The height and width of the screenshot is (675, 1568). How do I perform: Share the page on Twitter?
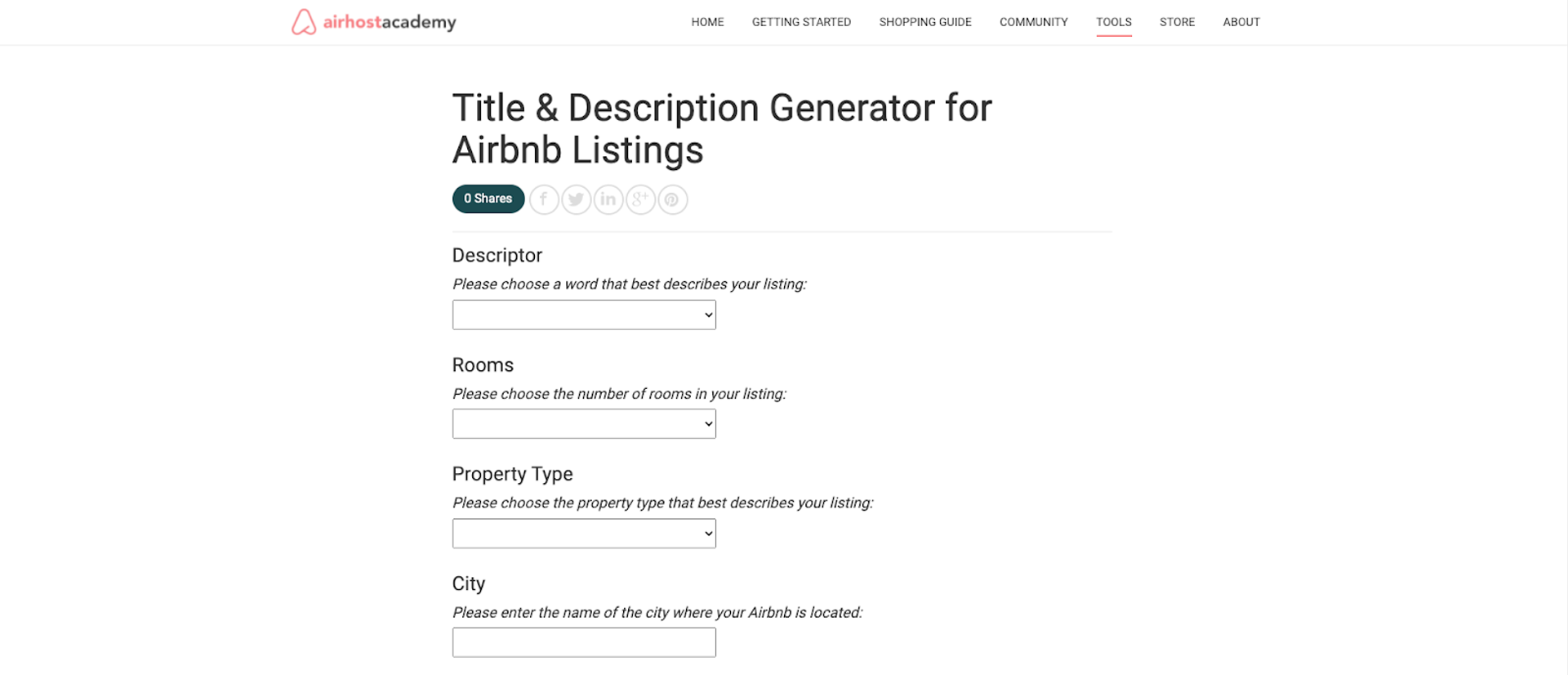pos(576,199)
